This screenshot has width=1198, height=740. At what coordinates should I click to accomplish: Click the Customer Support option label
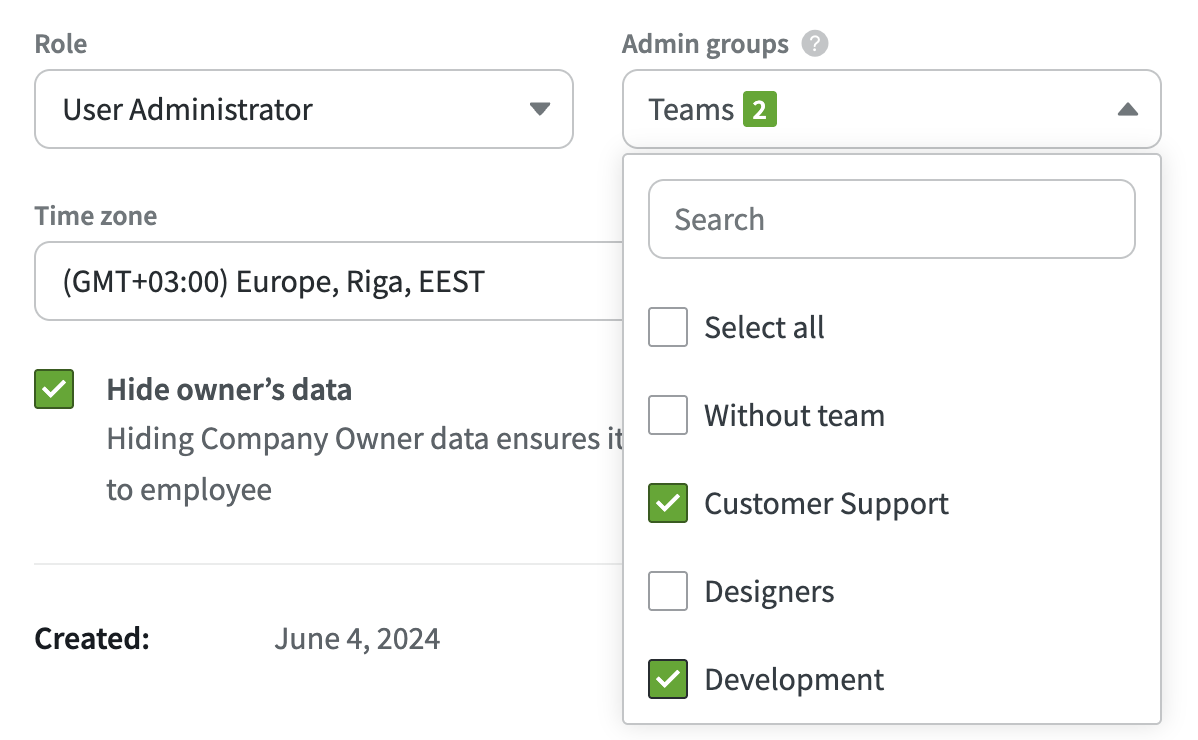[826, 503]
